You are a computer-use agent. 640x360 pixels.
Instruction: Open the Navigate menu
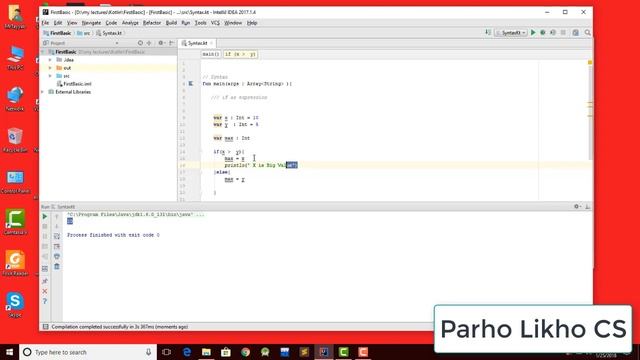pos(91,23)
